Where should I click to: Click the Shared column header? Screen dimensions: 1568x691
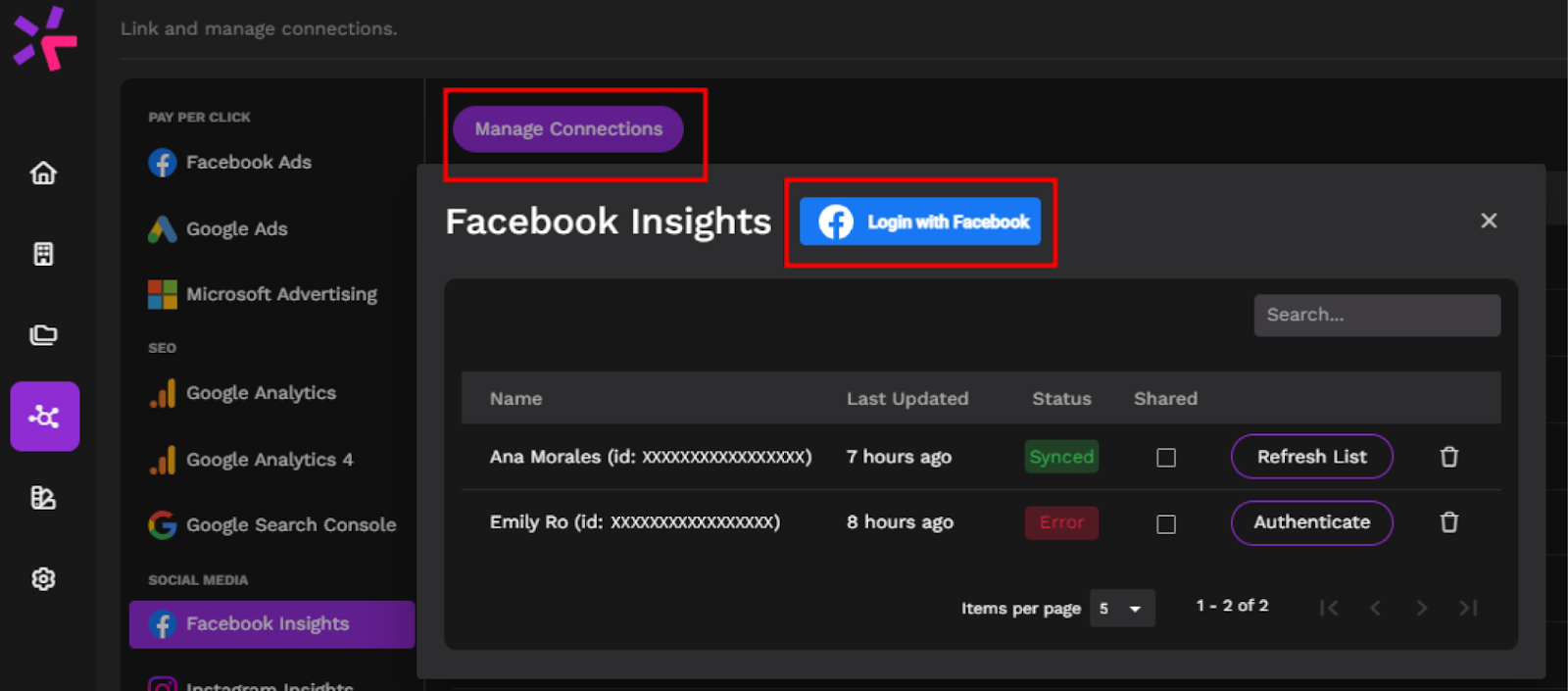1166,399
